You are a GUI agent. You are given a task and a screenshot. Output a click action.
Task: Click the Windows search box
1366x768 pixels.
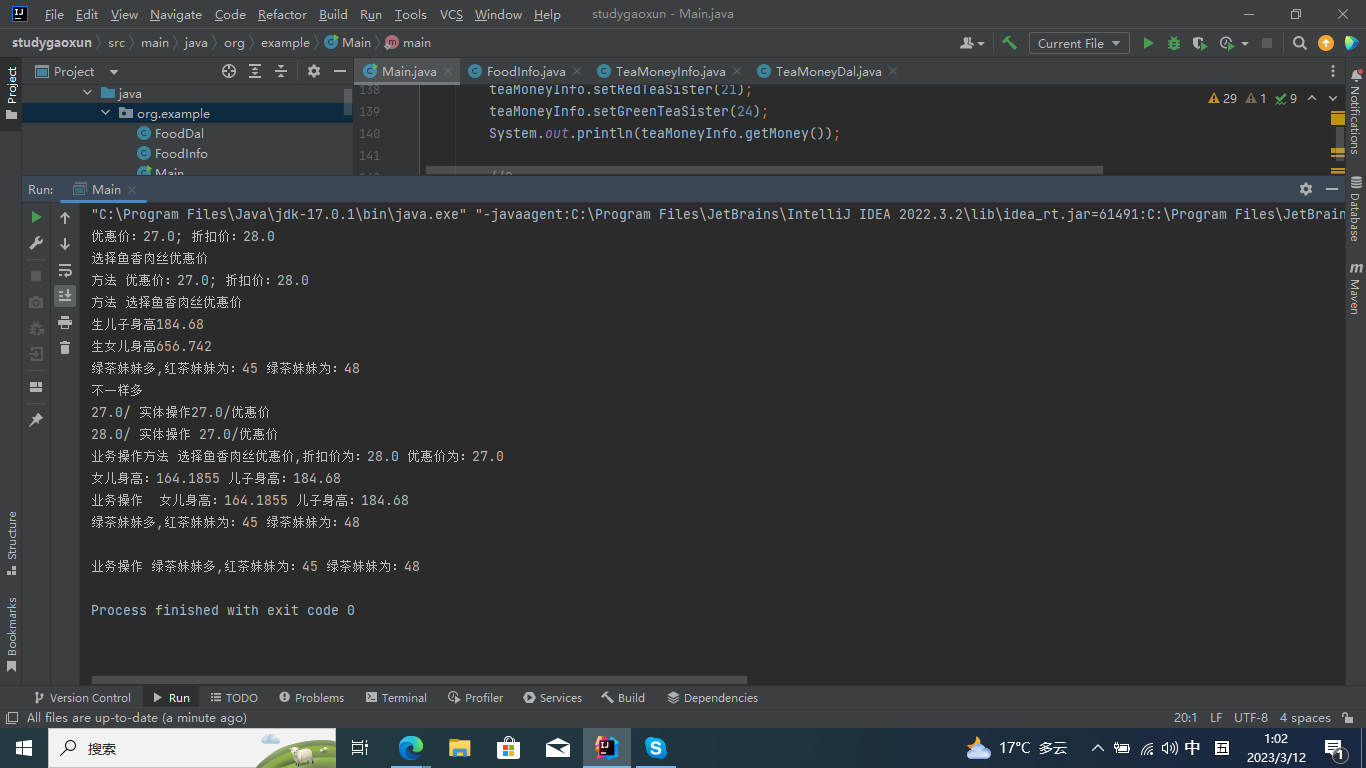192,747
